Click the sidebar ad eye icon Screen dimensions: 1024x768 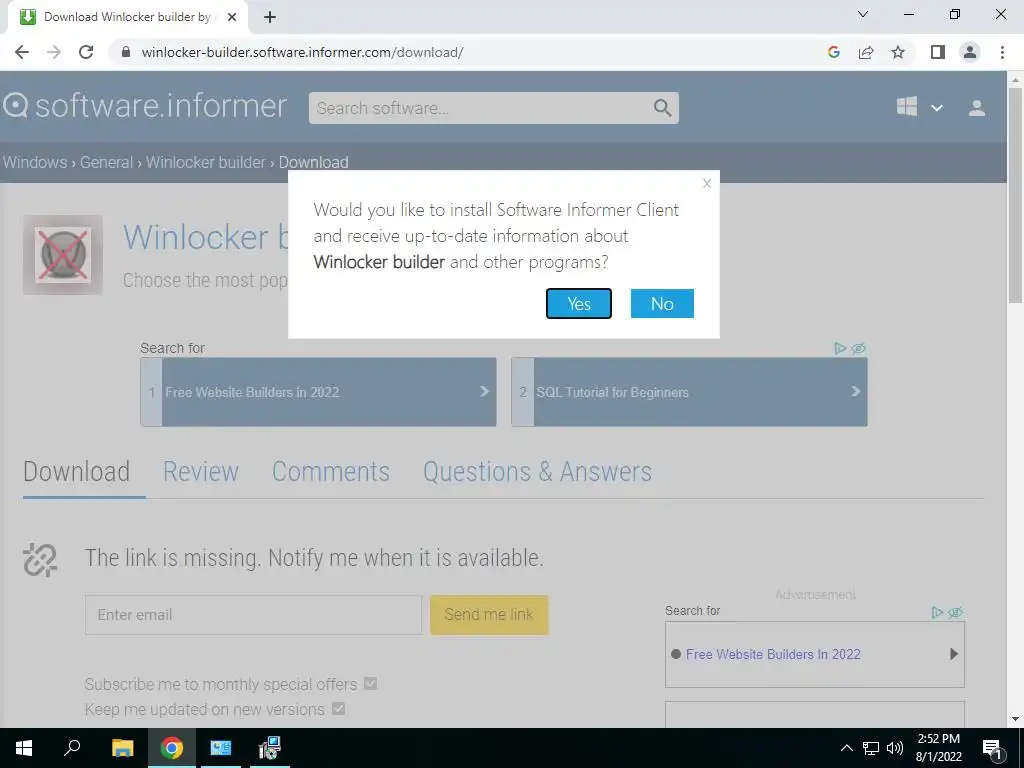point(955,613)
